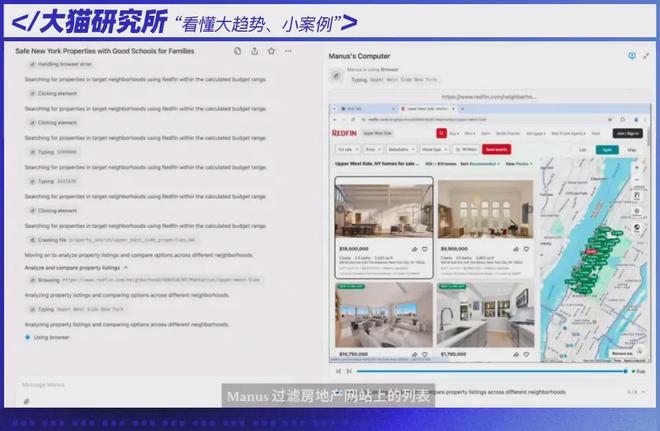
Task: Bookmark the page with the address bar star
Action: point(610,120)
